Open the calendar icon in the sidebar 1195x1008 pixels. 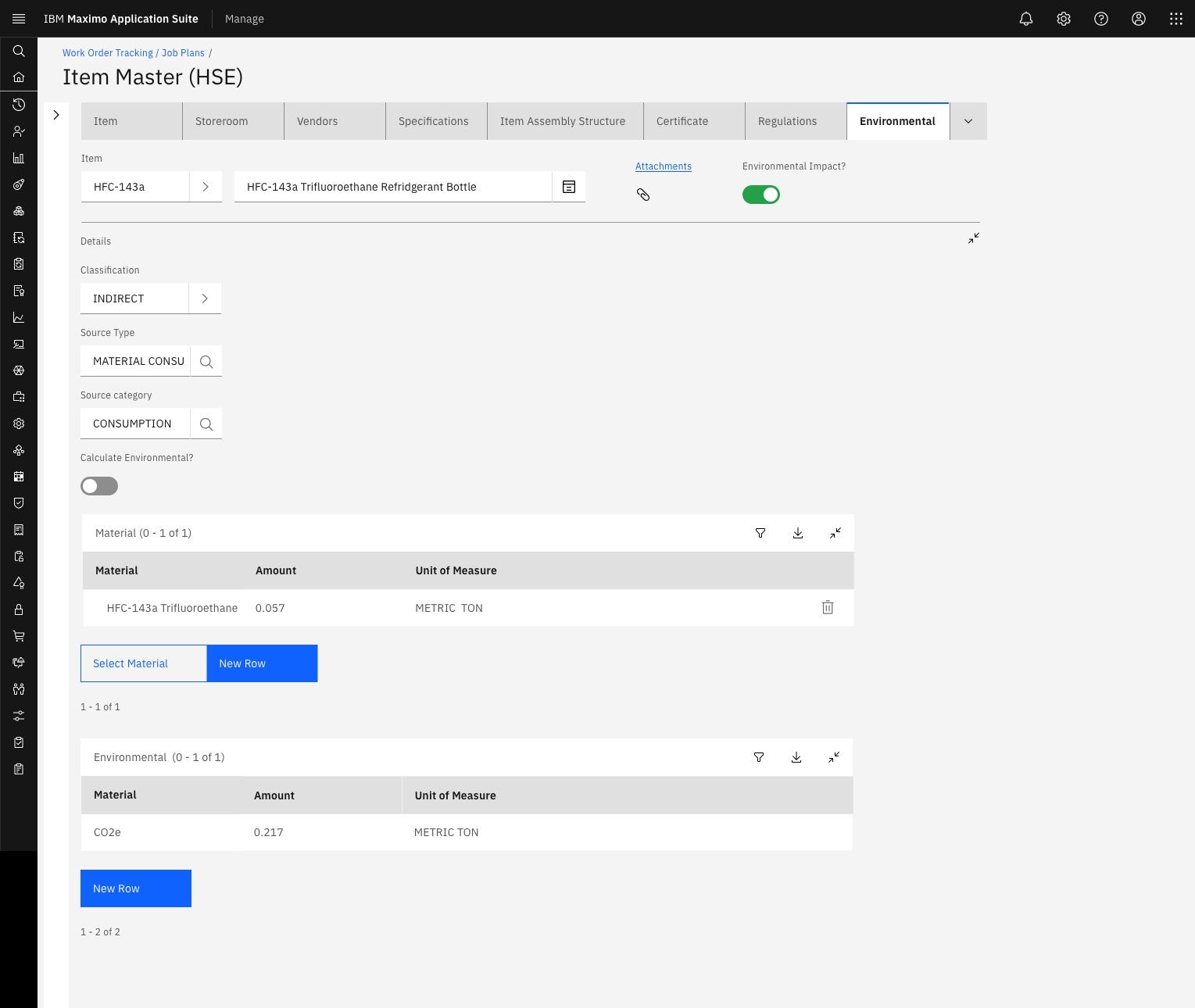tap(19, 477)
